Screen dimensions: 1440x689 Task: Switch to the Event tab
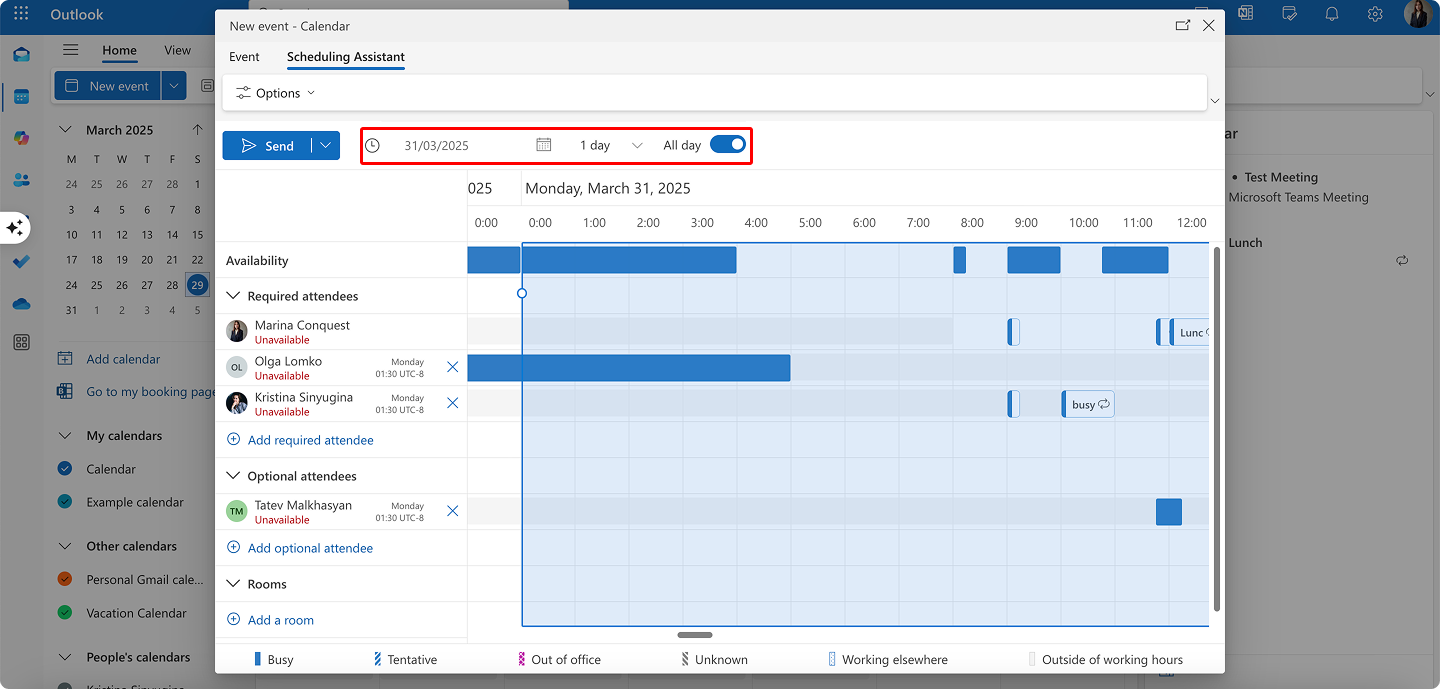point(244,57)
